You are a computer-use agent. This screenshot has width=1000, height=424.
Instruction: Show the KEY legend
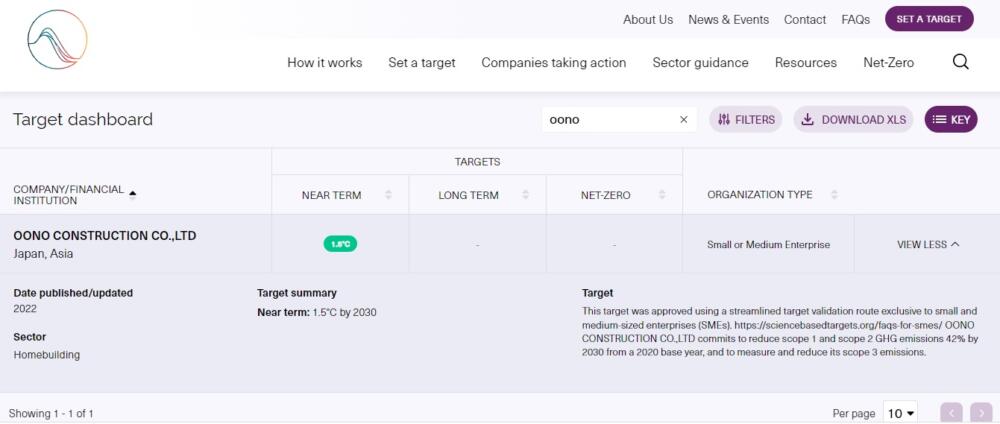click(x=951, y=119)
